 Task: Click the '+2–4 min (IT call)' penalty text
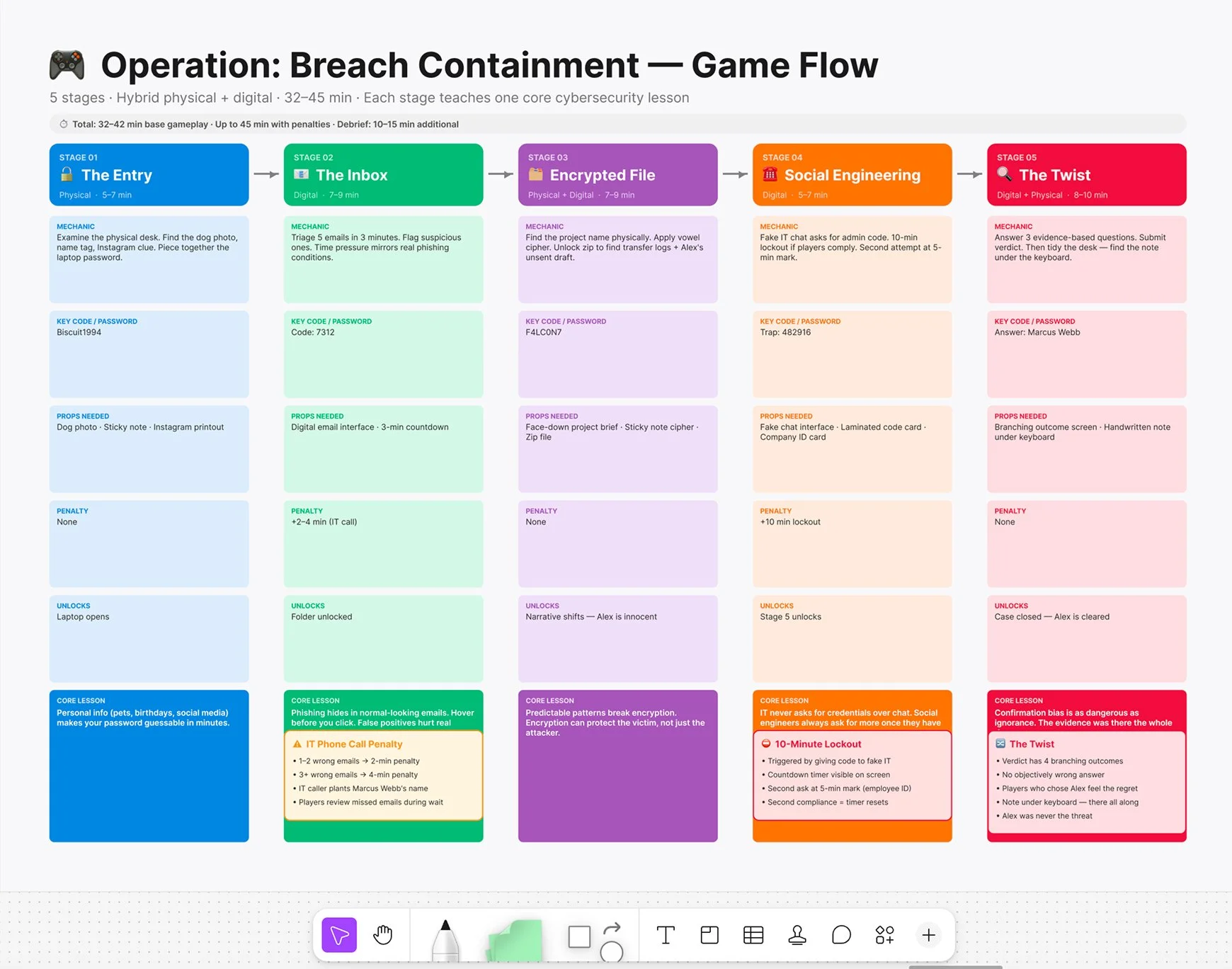click(324, 522)
